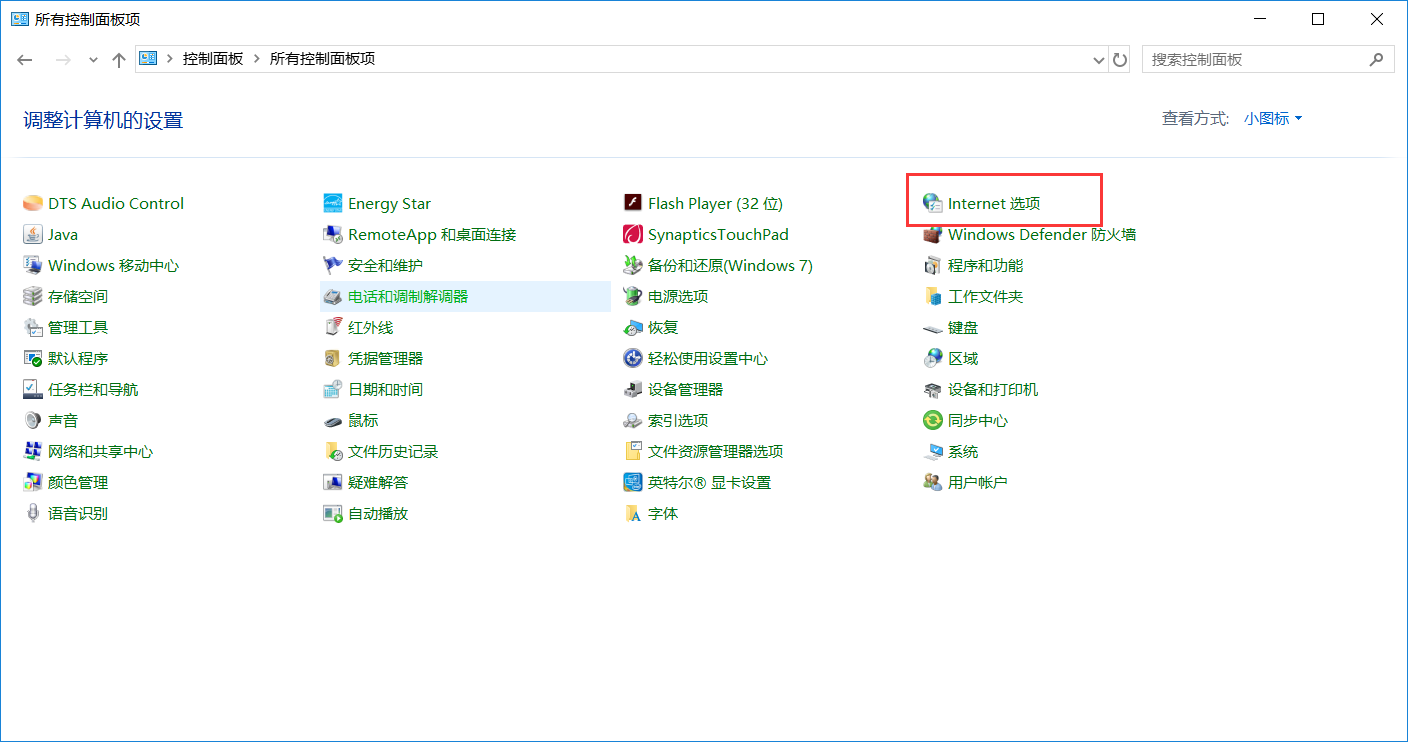Open the 字体 folder icon

[632, 514]
